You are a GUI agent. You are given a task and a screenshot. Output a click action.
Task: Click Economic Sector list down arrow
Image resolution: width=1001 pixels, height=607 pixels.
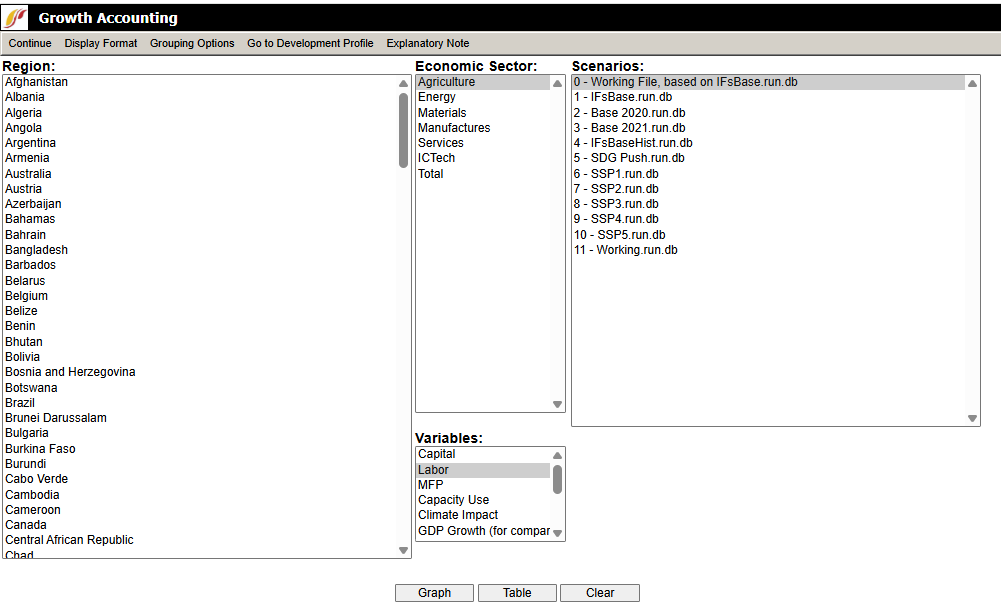click(558, 404)
